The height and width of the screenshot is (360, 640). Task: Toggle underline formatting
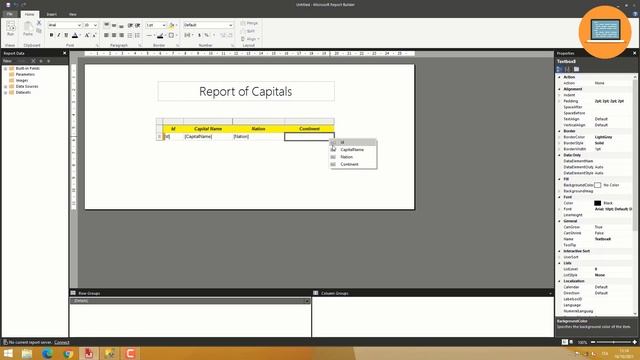(66, 36)
